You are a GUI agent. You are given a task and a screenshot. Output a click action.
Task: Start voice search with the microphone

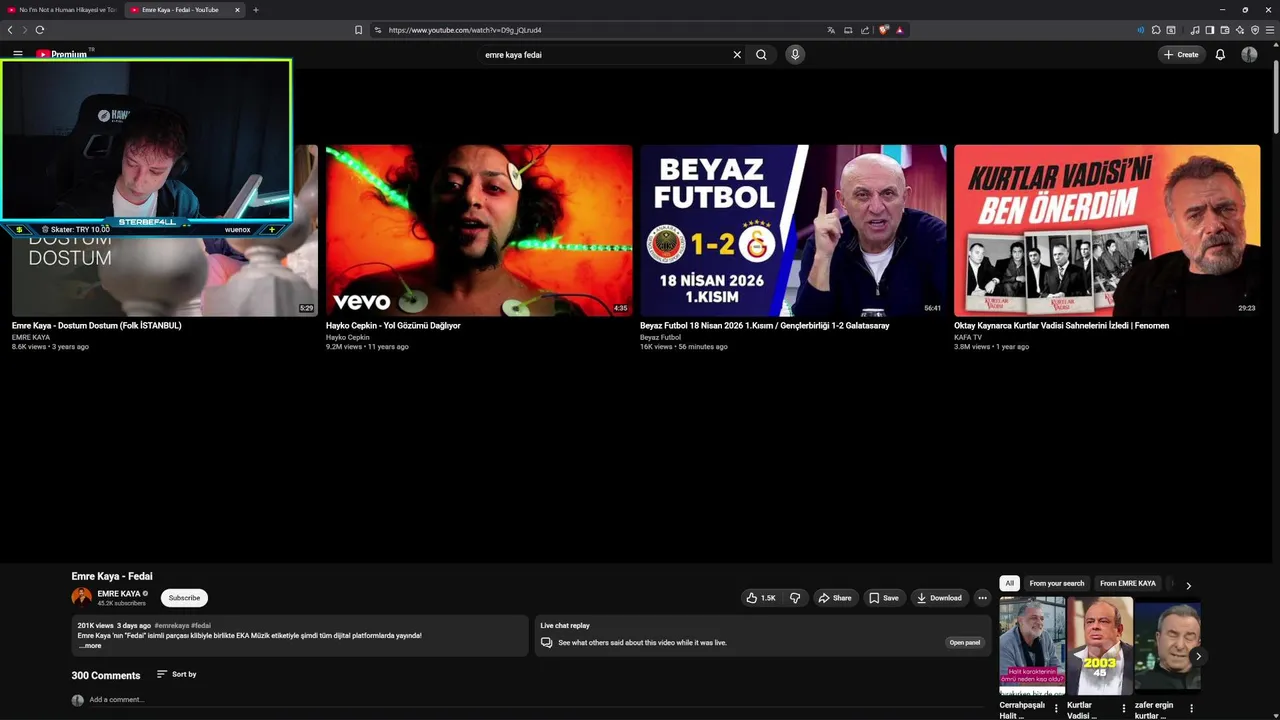pyautogui.click(x=795, y=55)
